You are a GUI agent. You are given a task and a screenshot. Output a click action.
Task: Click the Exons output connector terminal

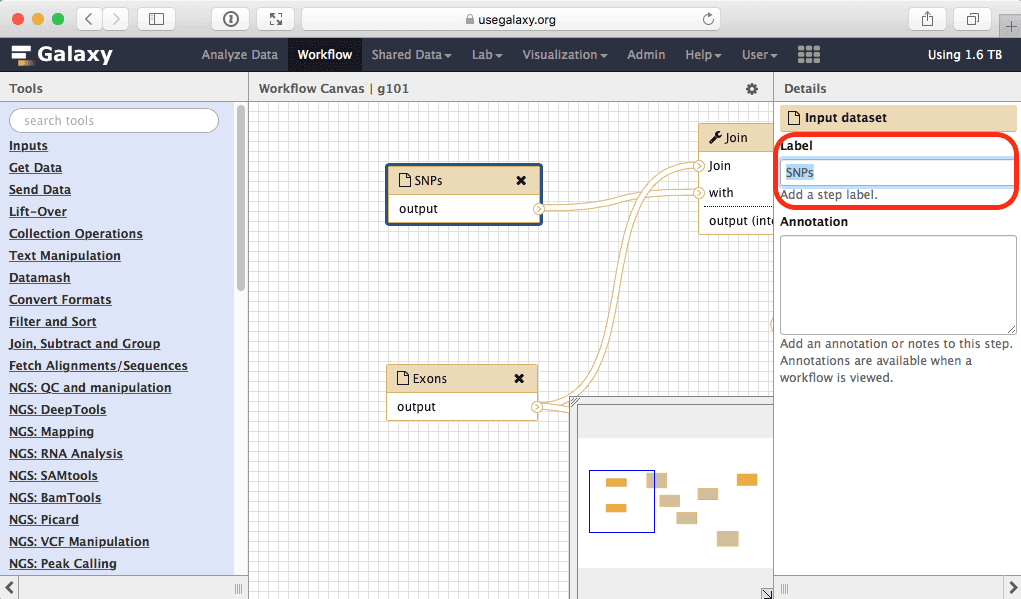click(537, 407)
